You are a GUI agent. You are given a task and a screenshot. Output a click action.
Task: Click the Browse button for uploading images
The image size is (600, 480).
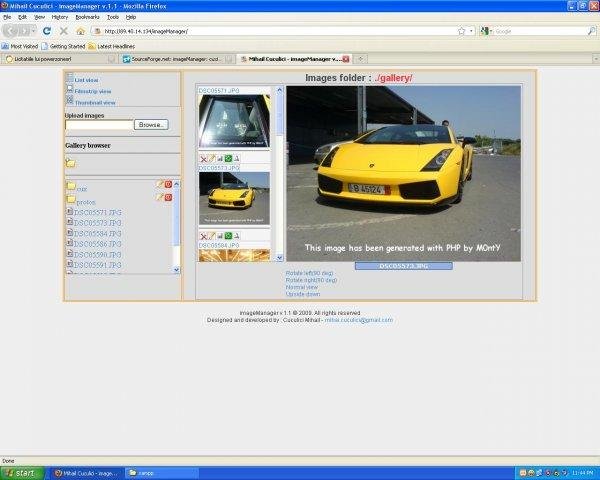tap(151, 125)
